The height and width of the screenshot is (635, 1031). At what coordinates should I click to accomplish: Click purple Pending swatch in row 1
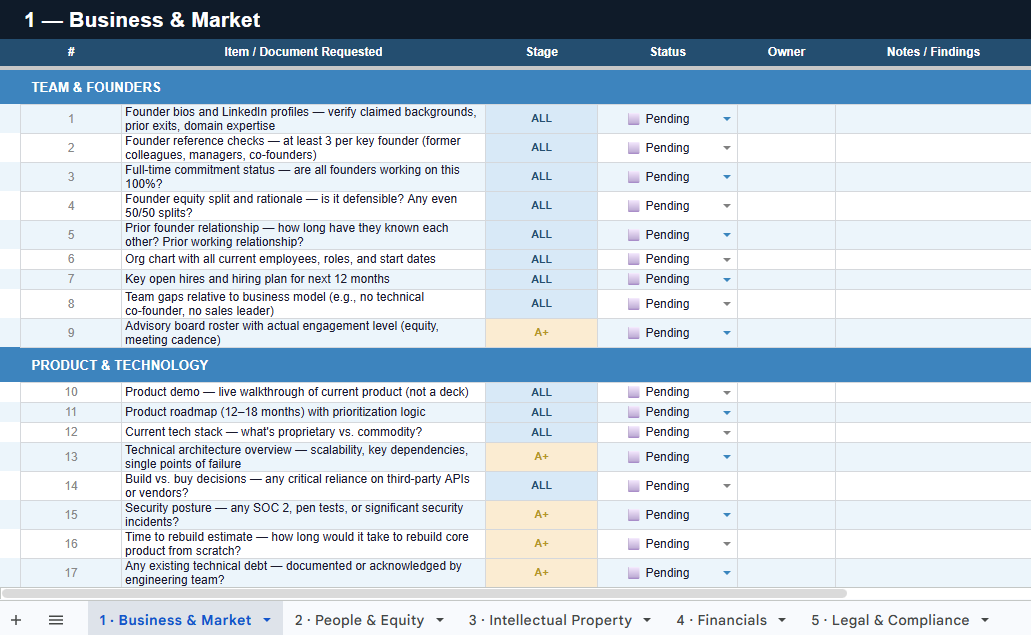[x=634, y=119]
